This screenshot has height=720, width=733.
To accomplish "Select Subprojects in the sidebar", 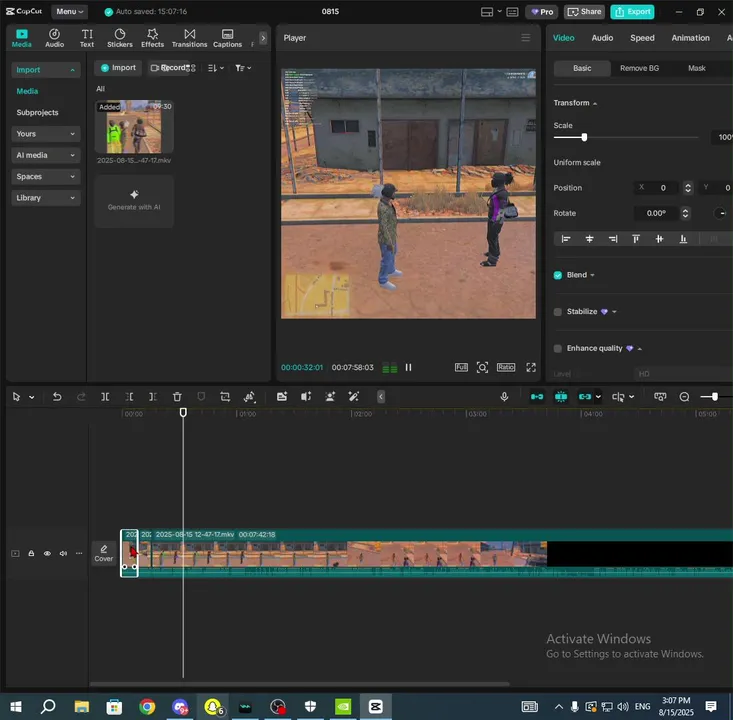I will [x=37, y=112].
